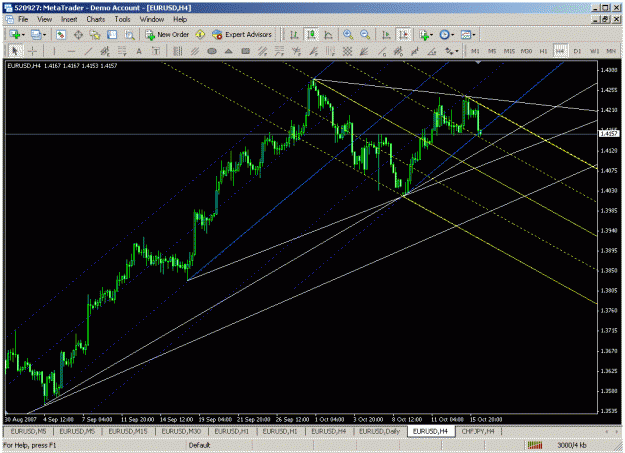Click the New Order button
625x453 pixels.
coord(167,35)
